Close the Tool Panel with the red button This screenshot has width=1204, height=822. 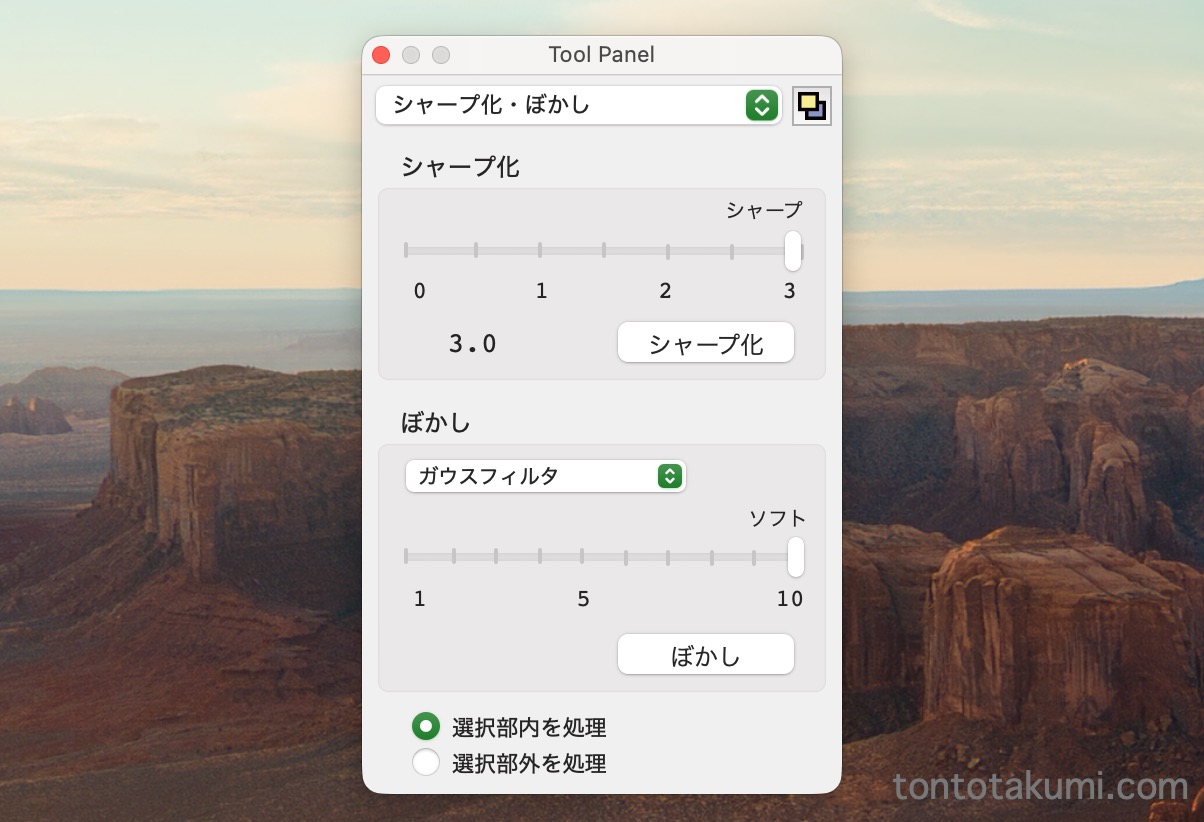(381, 55)
